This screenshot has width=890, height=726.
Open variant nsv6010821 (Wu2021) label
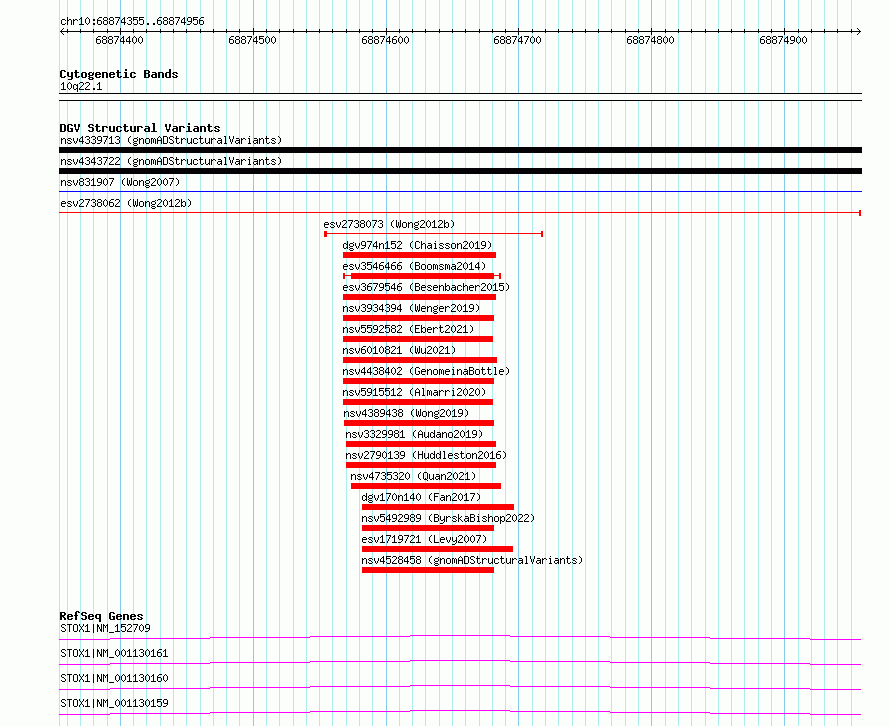pos(399,350)
